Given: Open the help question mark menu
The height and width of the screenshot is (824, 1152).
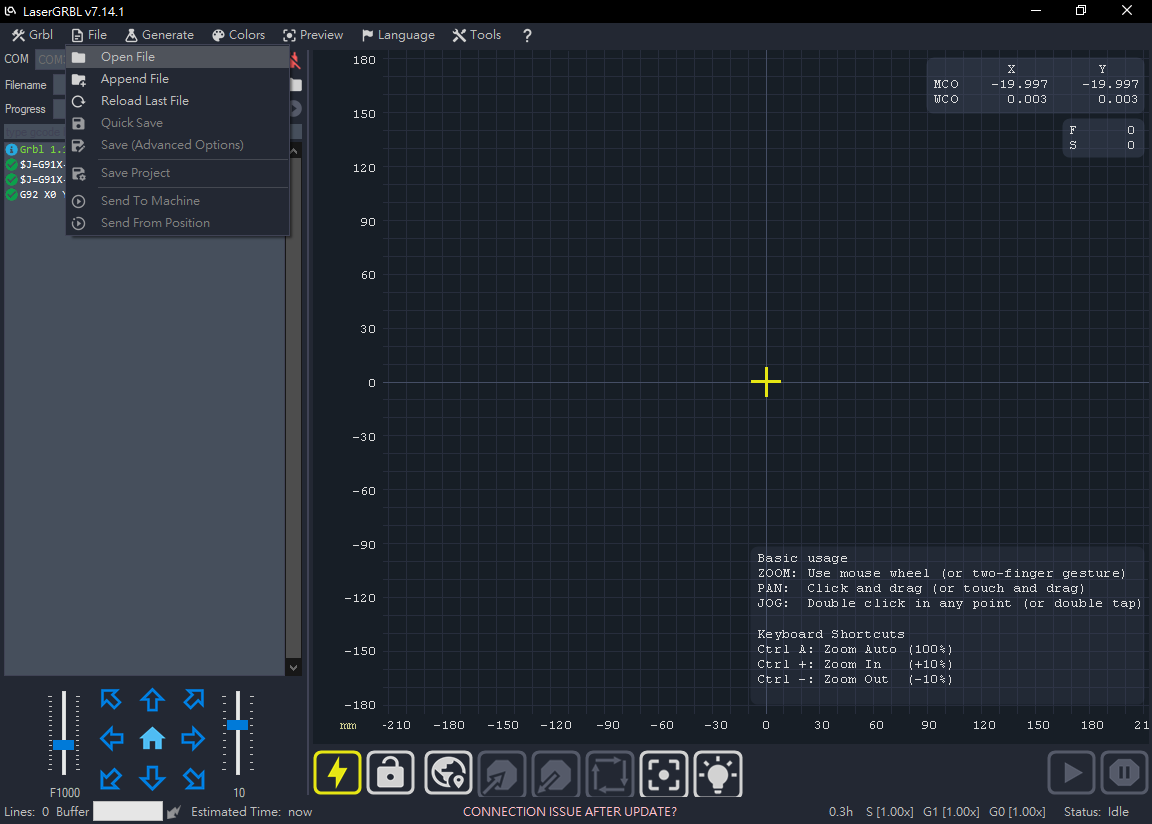Looking at the screenshot, I should point(527,35).
